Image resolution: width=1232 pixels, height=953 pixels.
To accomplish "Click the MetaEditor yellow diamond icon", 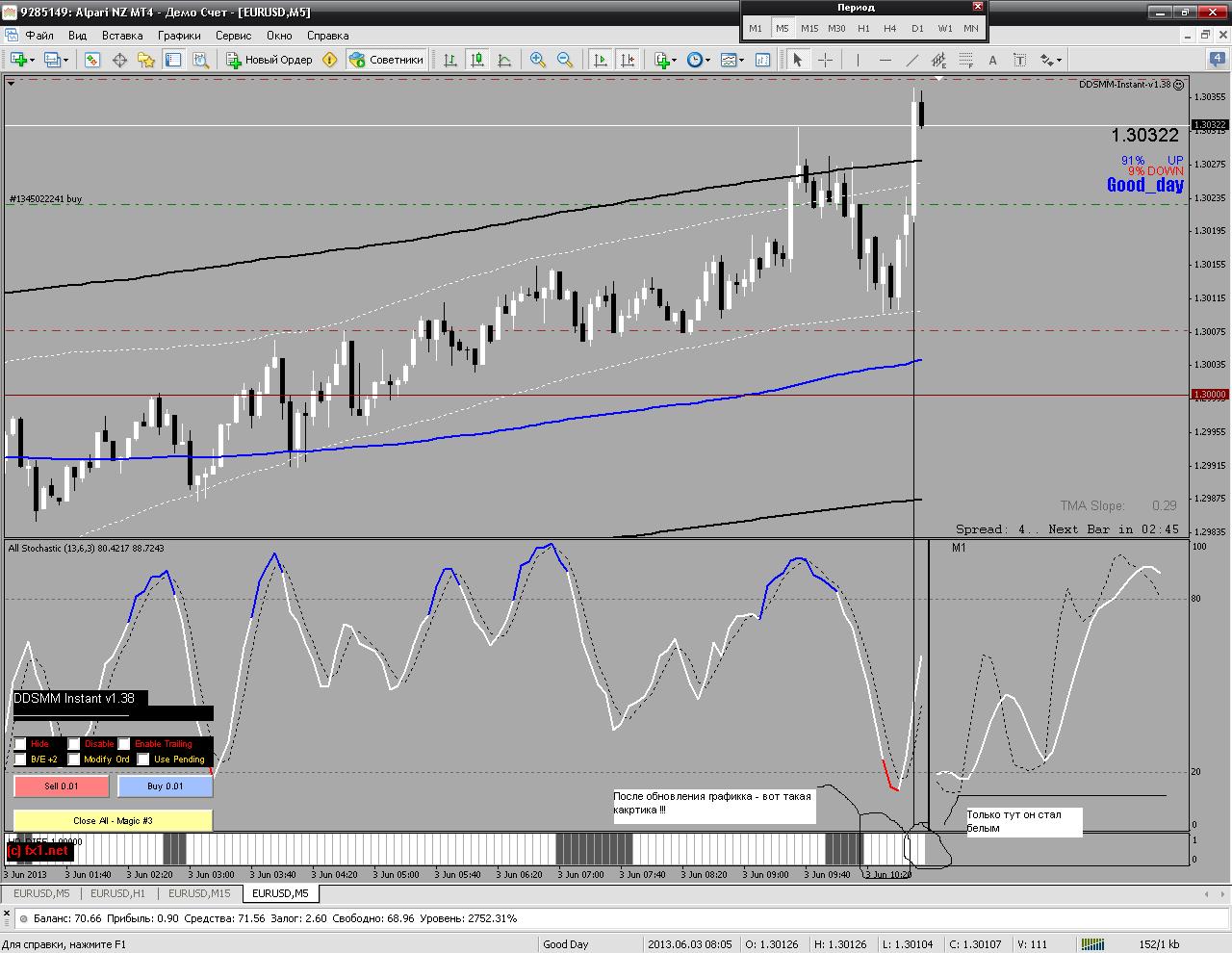I will (330, 60).
